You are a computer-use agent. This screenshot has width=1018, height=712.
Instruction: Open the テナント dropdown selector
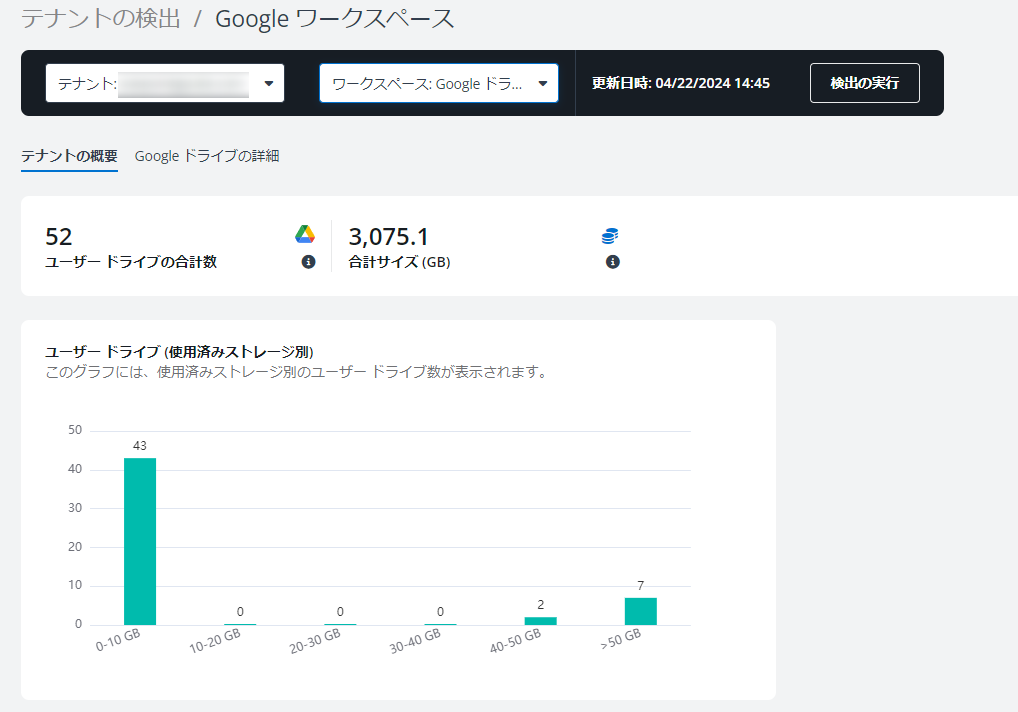(165, 83)
